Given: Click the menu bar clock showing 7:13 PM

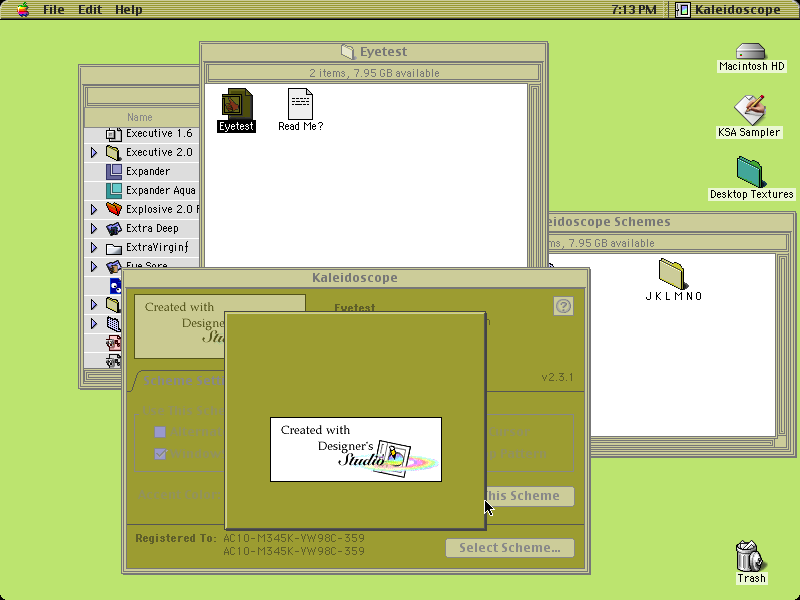Looking at the screenshot, I should pos(634,10).
